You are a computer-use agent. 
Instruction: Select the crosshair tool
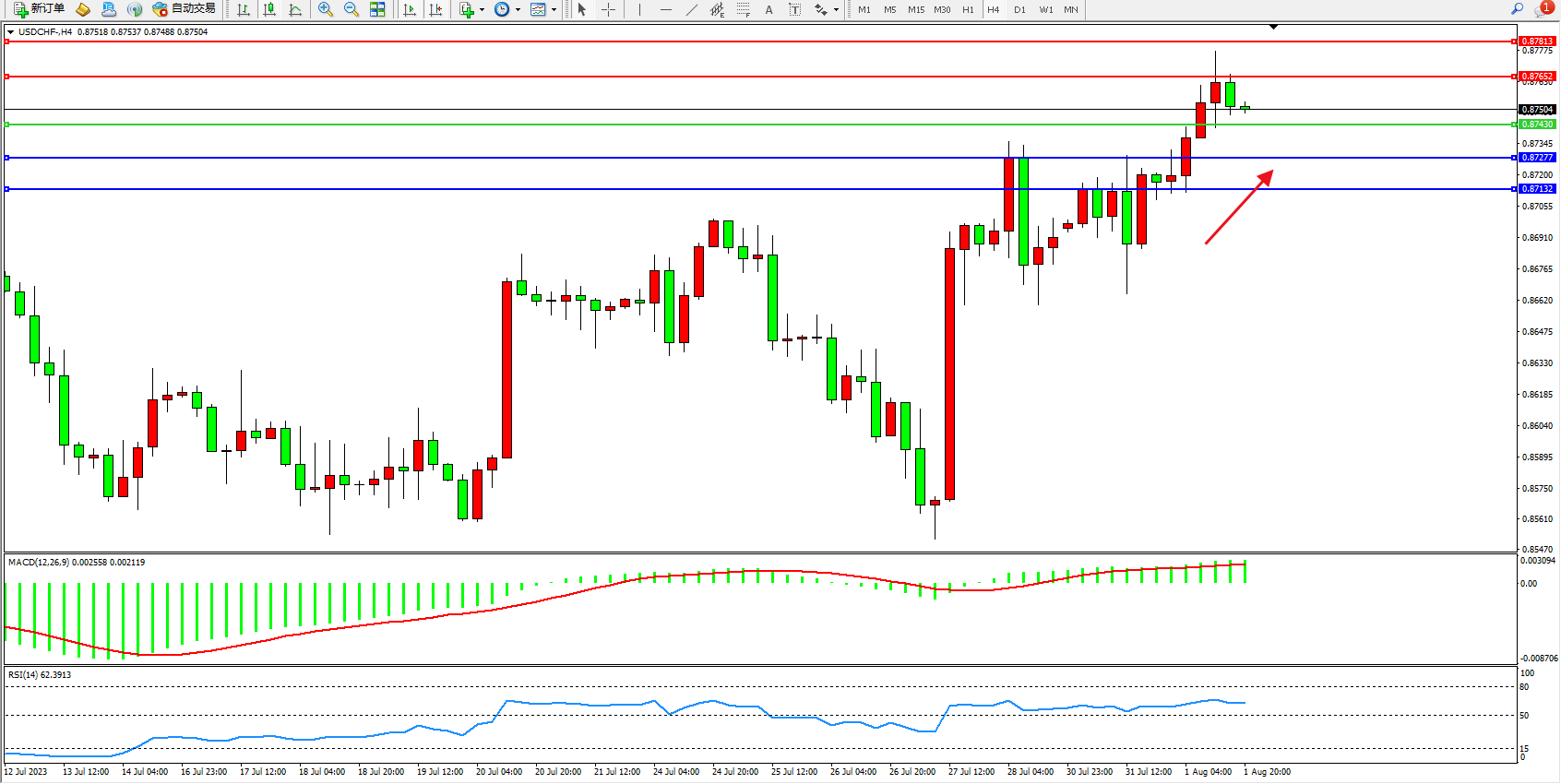tap(608, 9)
